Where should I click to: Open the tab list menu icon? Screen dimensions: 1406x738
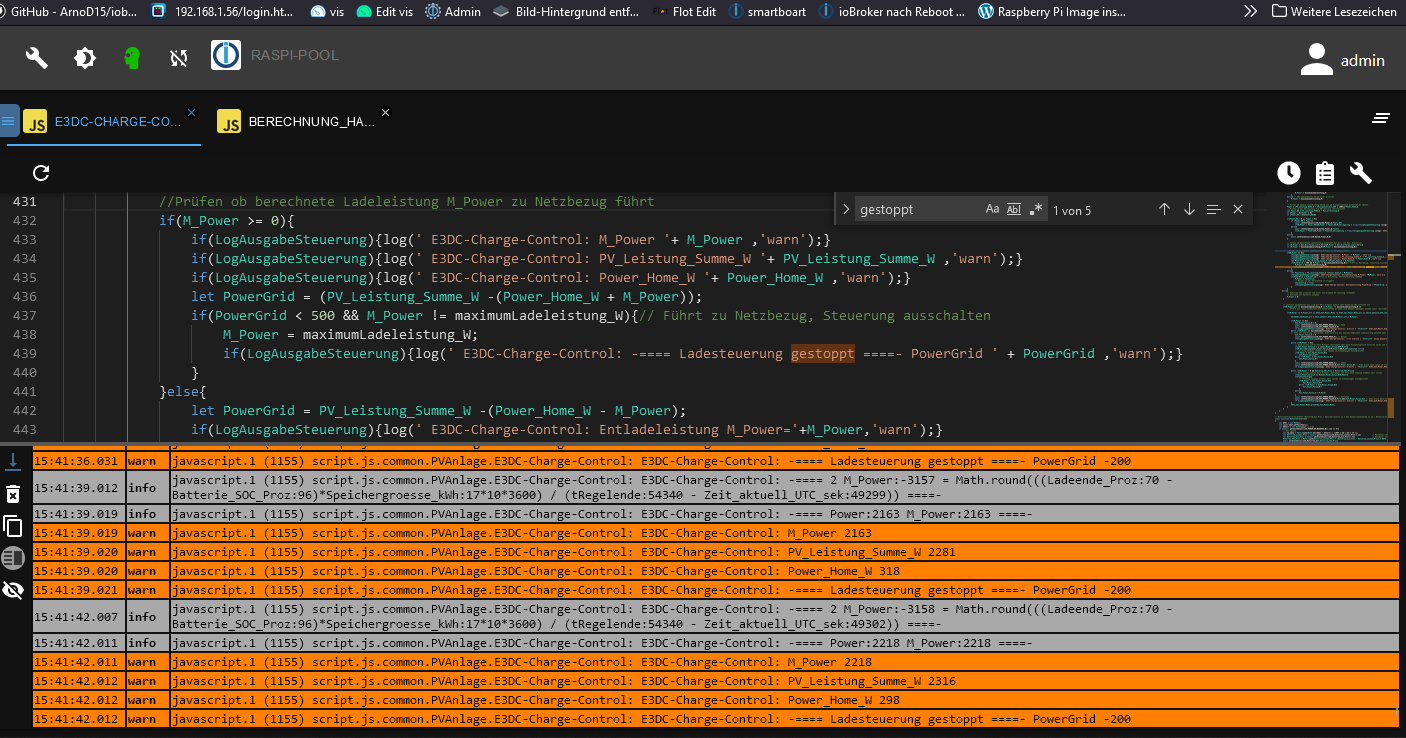(x=1381, y=118)
